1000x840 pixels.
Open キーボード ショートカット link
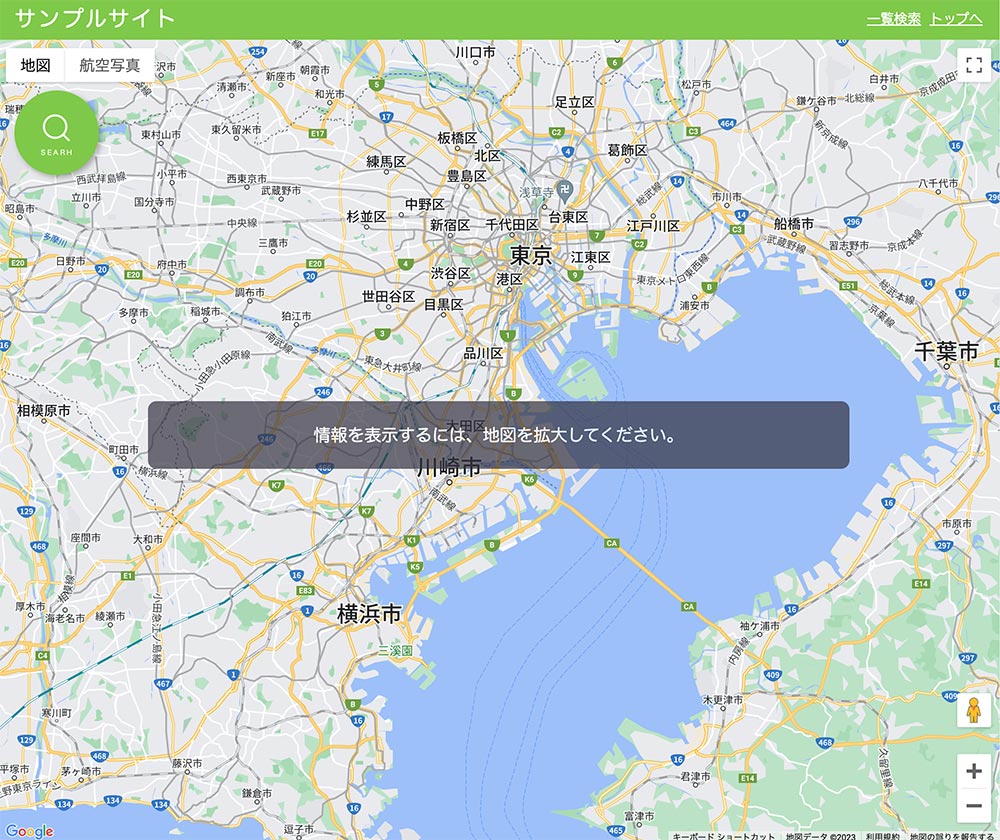pyautogui.click(x=723, y=836)
